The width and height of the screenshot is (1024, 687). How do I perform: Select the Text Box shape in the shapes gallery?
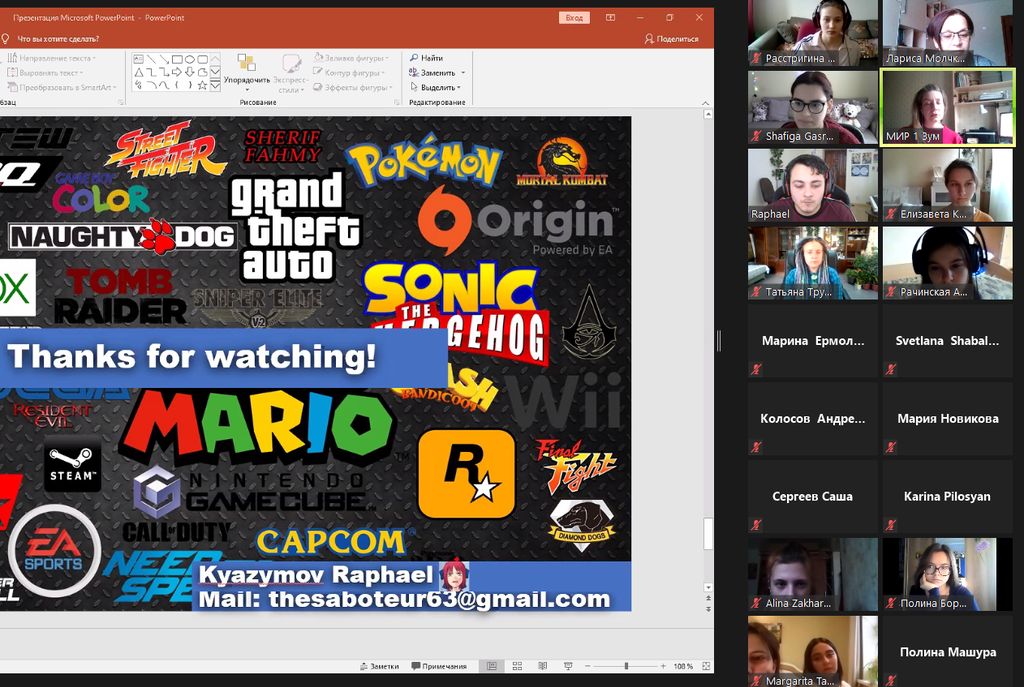pyautogui.click(x=138, y=59)
